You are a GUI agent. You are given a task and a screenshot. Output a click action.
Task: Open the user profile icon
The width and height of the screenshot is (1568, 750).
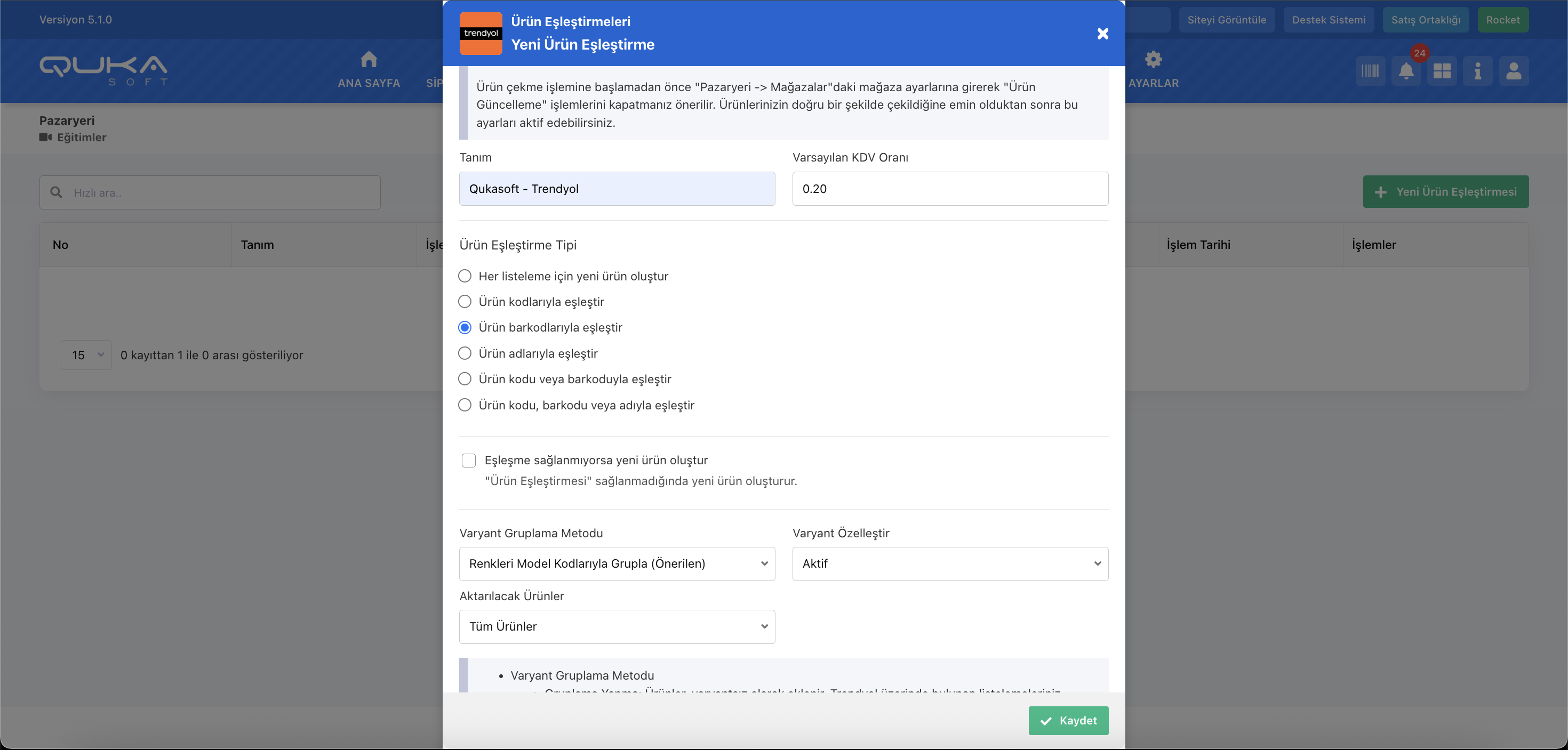pyautogui.click(x=1513, y=71)
